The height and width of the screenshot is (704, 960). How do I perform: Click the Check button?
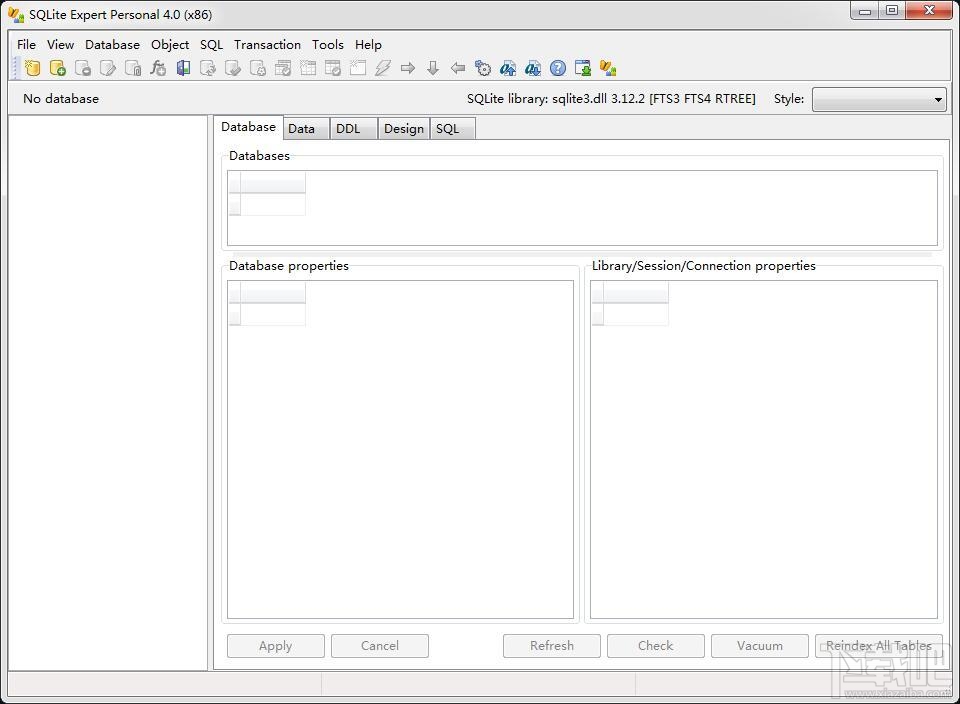(x=656, y=646)
